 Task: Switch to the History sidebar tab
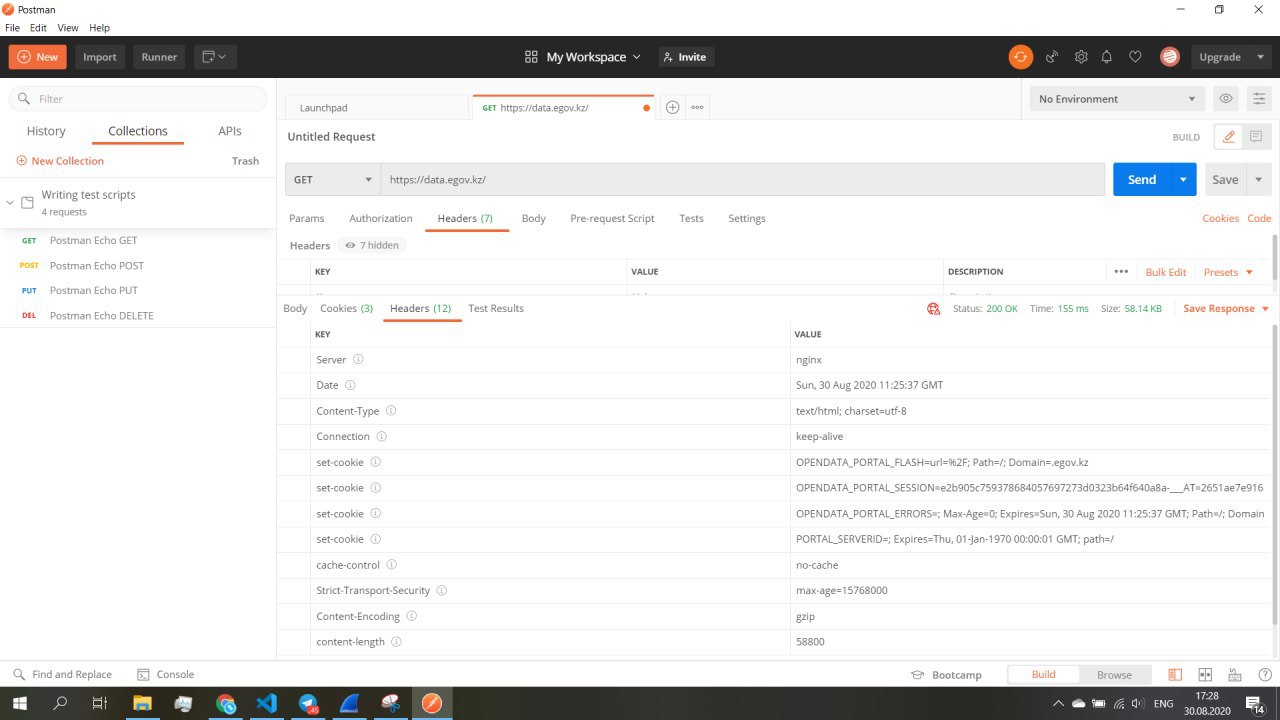(x=46, y=131)
